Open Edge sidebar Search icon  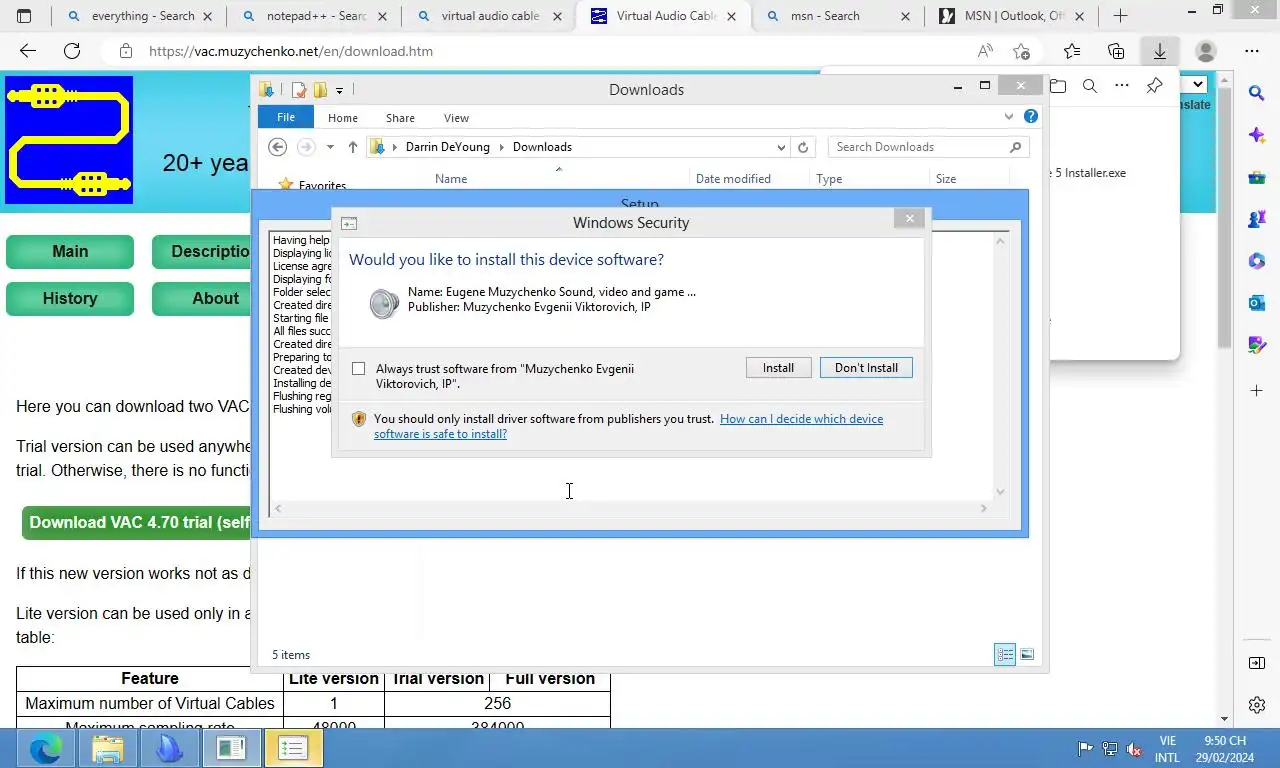[1257, 93]
